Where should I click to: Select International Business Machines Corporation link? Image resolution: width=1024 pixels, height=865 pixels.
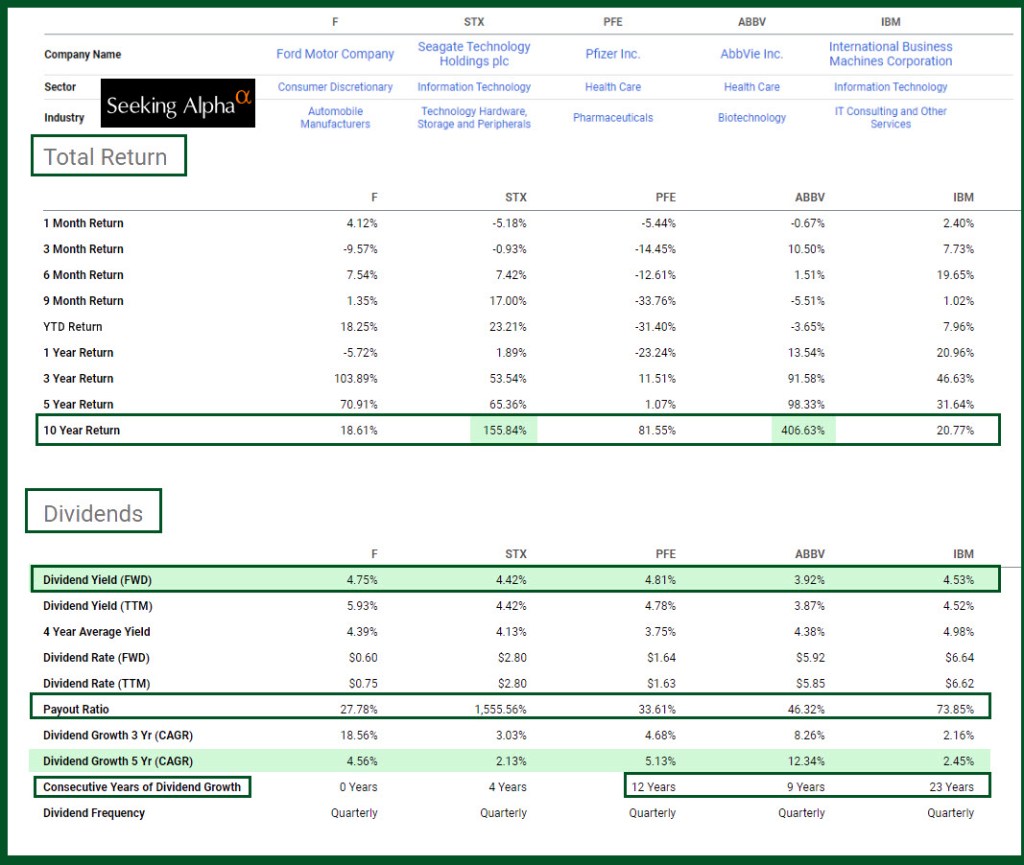(890, 54)
